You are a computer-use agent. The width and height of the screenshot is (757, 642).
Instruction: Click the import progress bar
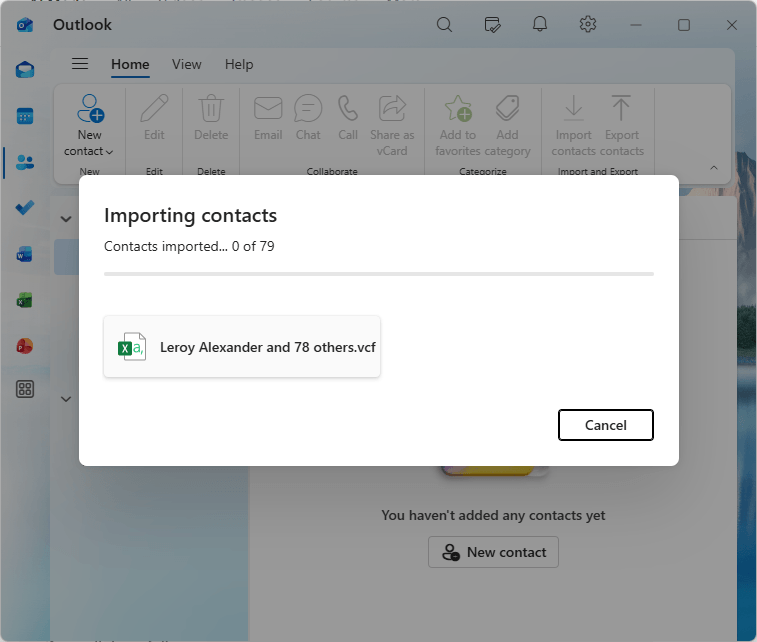pos(378,274)
